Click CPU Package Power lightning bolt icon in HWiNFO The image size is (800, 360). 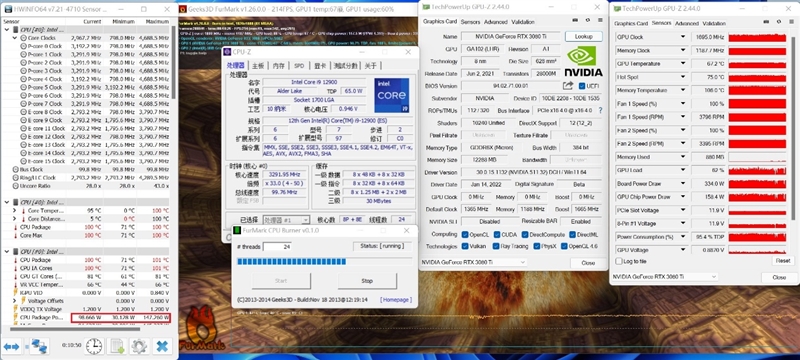click(15, 318)
